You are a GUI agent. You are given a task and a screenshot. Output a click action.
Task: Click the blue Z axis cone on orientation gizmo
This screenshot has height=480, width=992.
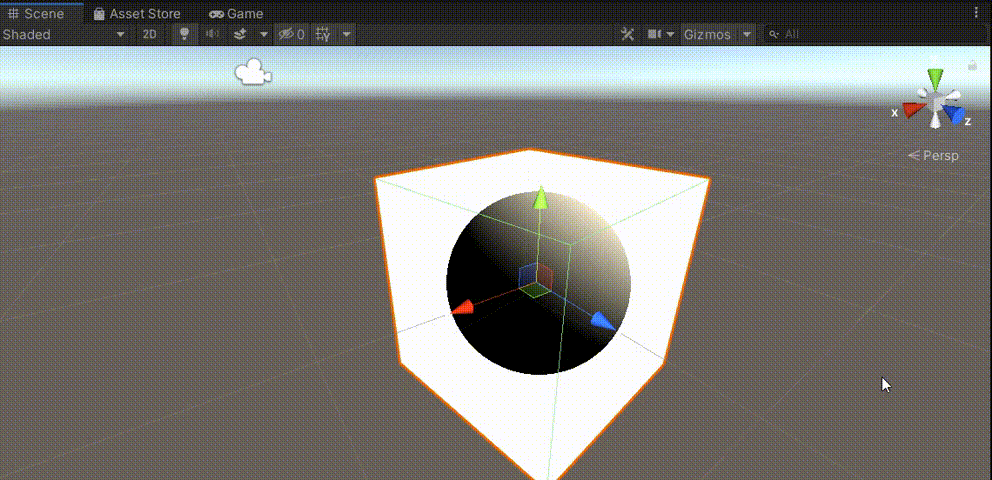953,114
